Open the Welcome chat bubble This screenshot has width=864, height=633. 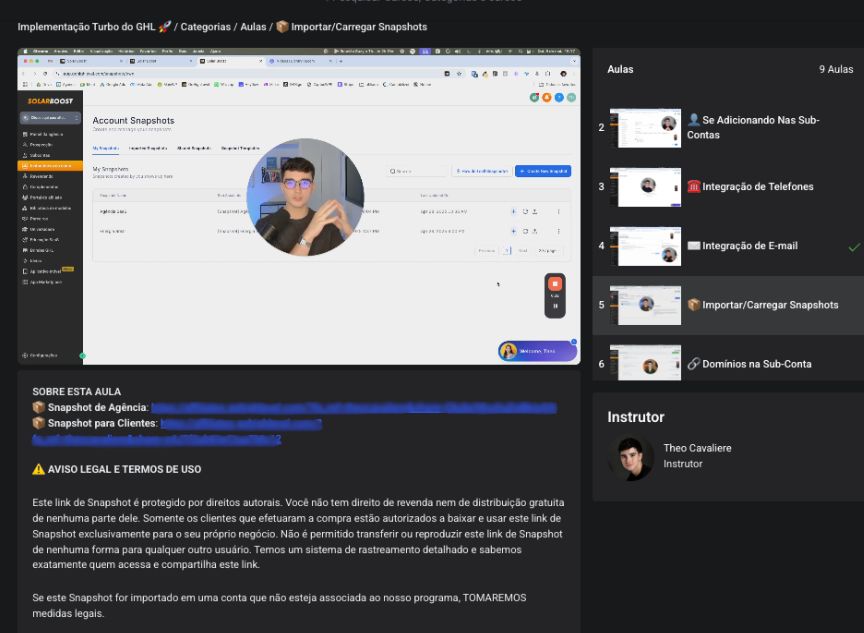[537, 351]
